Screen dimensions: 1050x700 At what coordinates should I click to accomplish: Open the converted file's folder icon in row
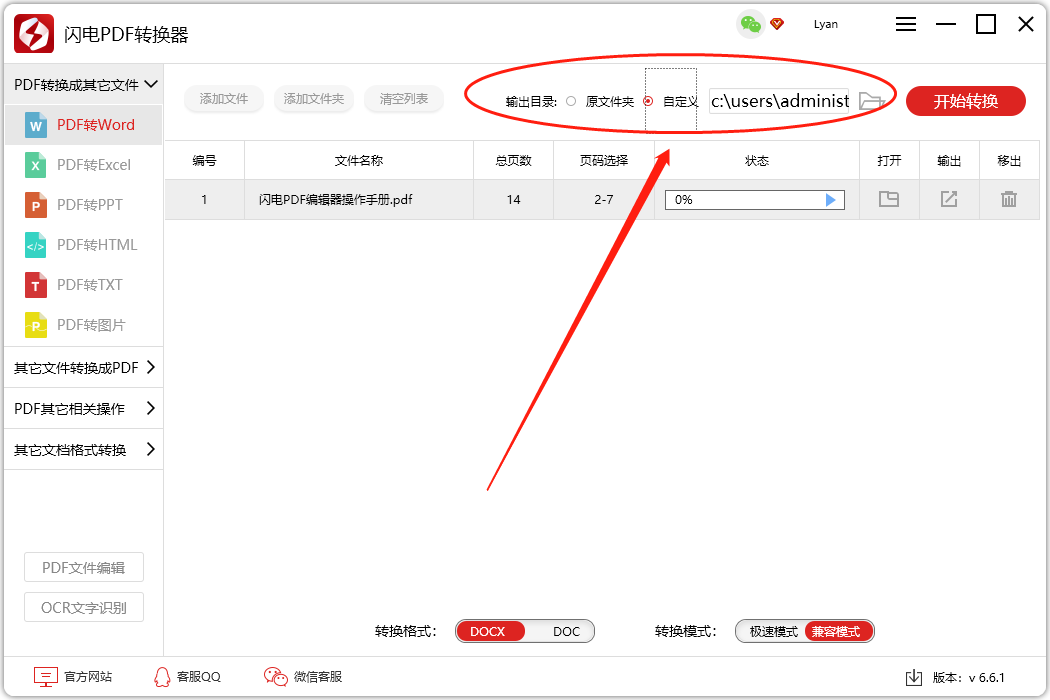(889, 199)
